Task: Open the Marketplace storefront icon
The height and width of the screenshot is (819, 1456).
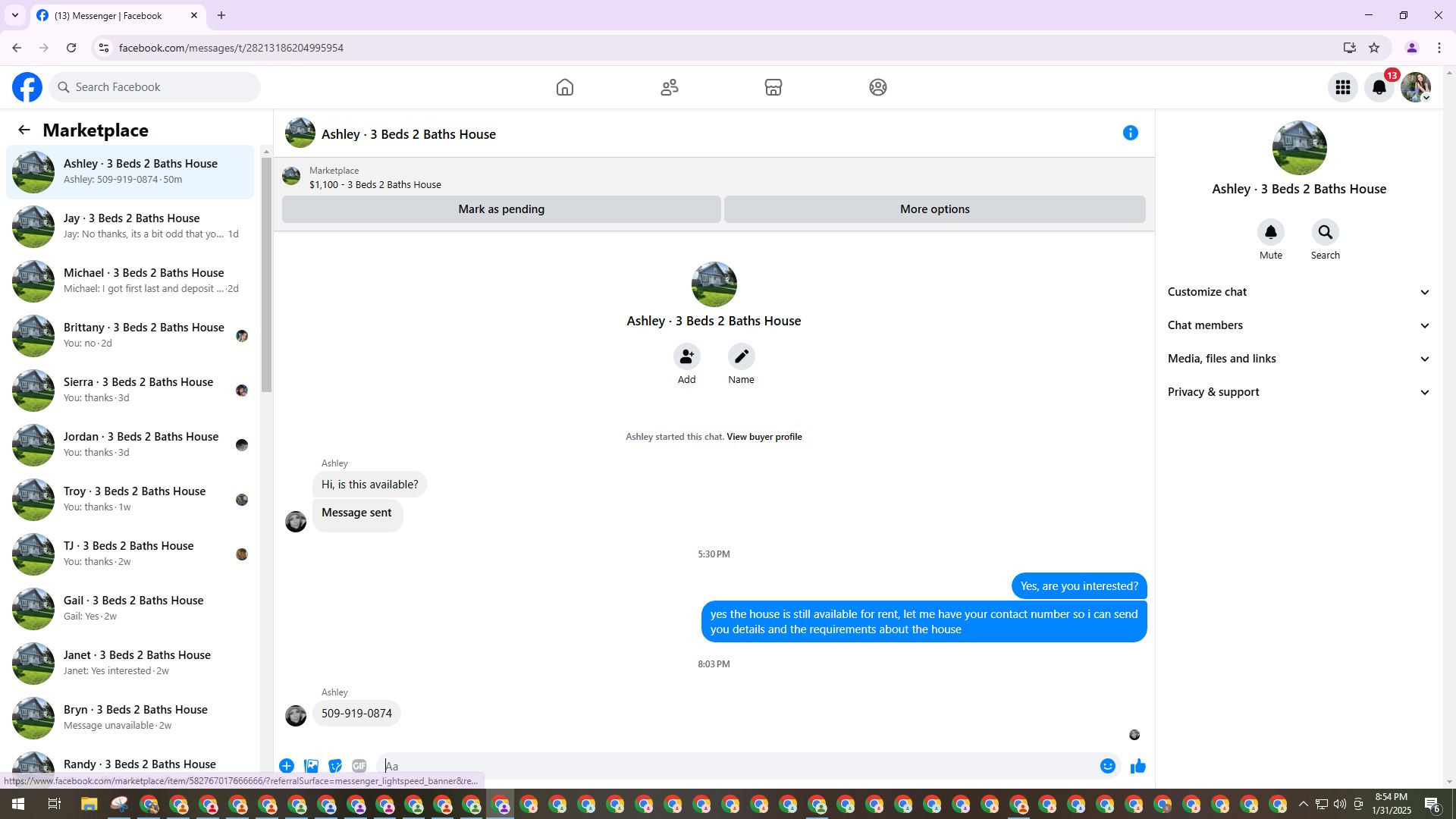Action: (x=773, y=87)
